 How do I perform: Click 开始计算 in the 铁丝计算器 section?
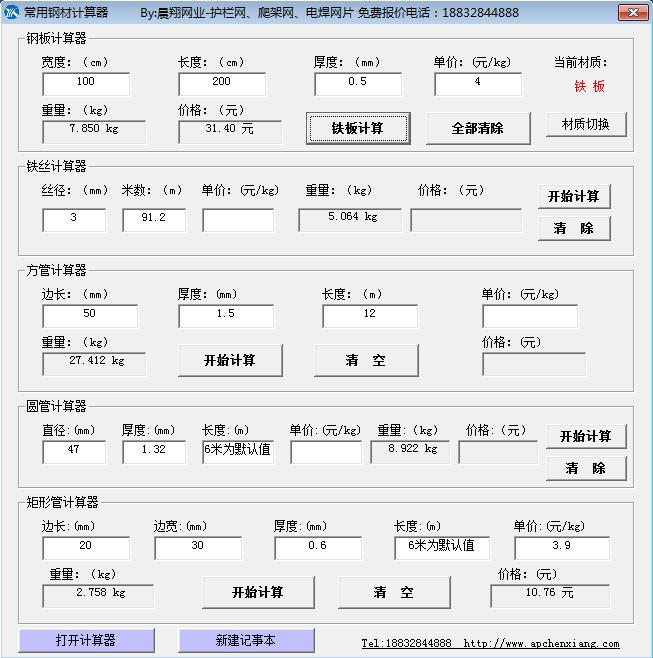click(x=574, y=196)
